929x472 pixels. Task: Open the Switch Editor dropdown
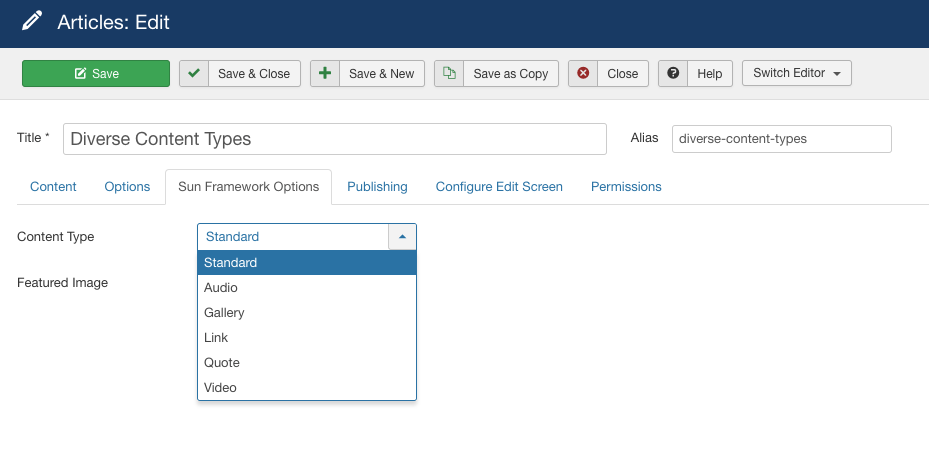click(796, 74)
